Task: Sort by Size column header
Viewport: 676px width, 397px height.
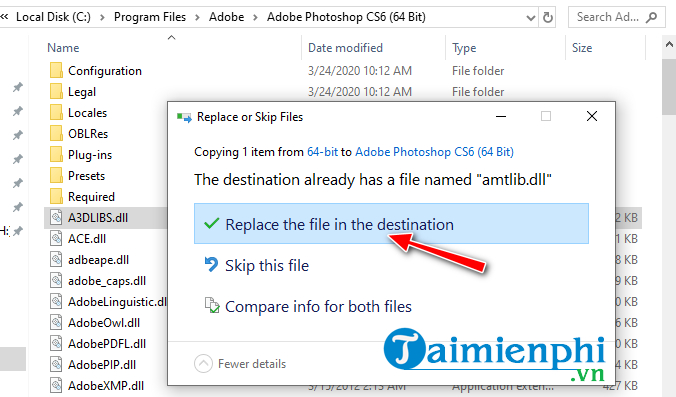Action: tap(582, 48)
